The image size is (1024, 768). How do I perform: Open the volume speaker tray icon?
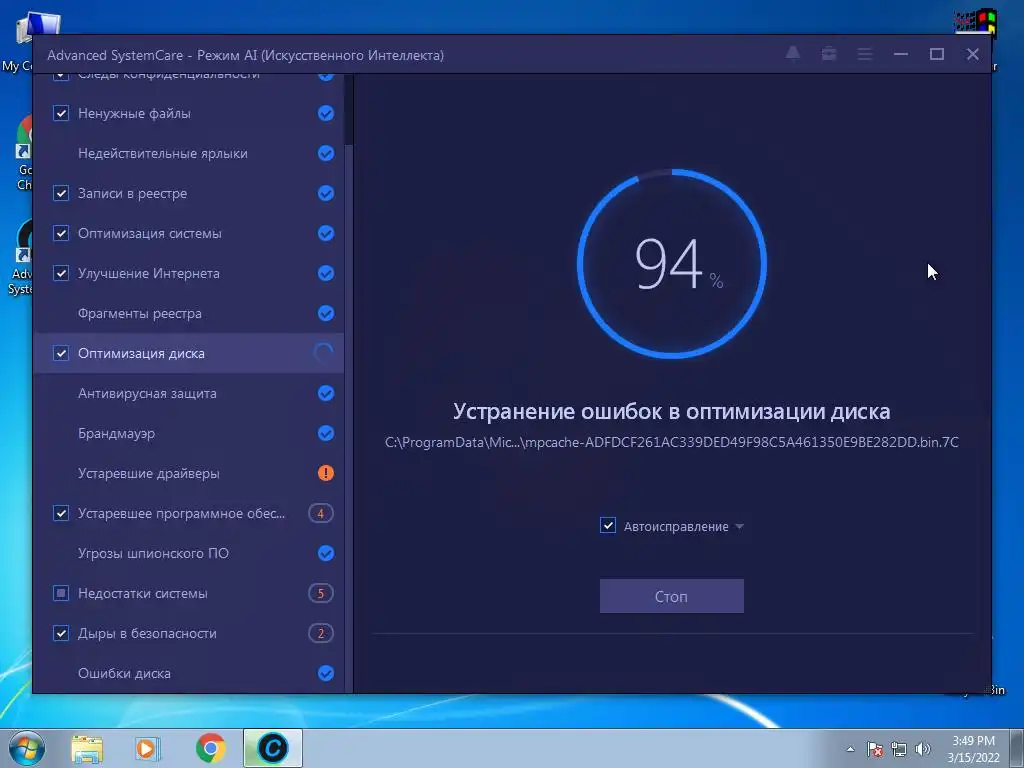(x=922, y=749)
